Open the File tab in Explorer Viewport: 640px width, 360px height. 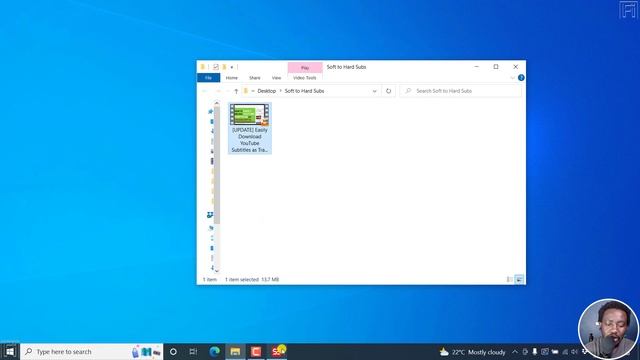click(209, 78)
